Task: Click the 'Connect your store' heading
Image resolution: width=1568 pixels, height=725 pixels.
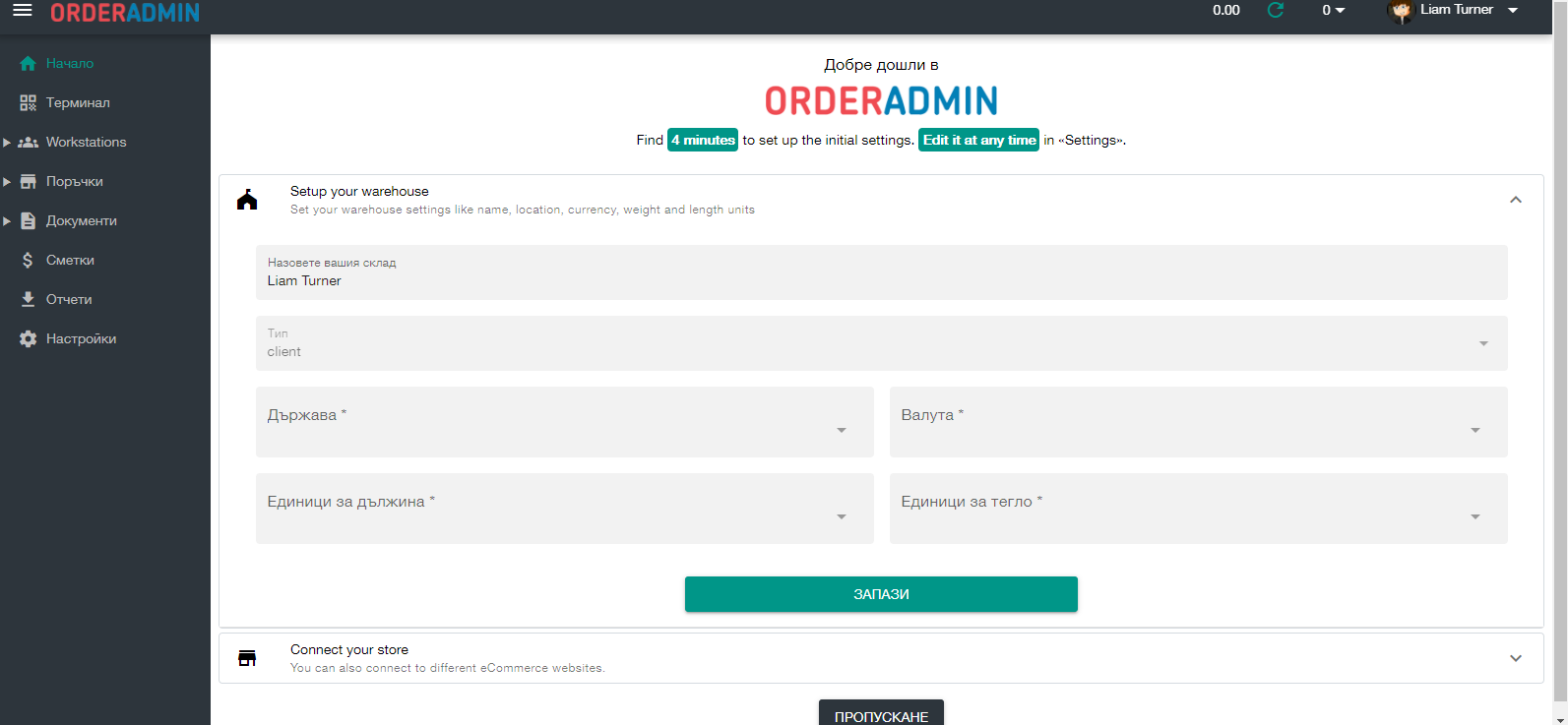Action: point(349,649)
